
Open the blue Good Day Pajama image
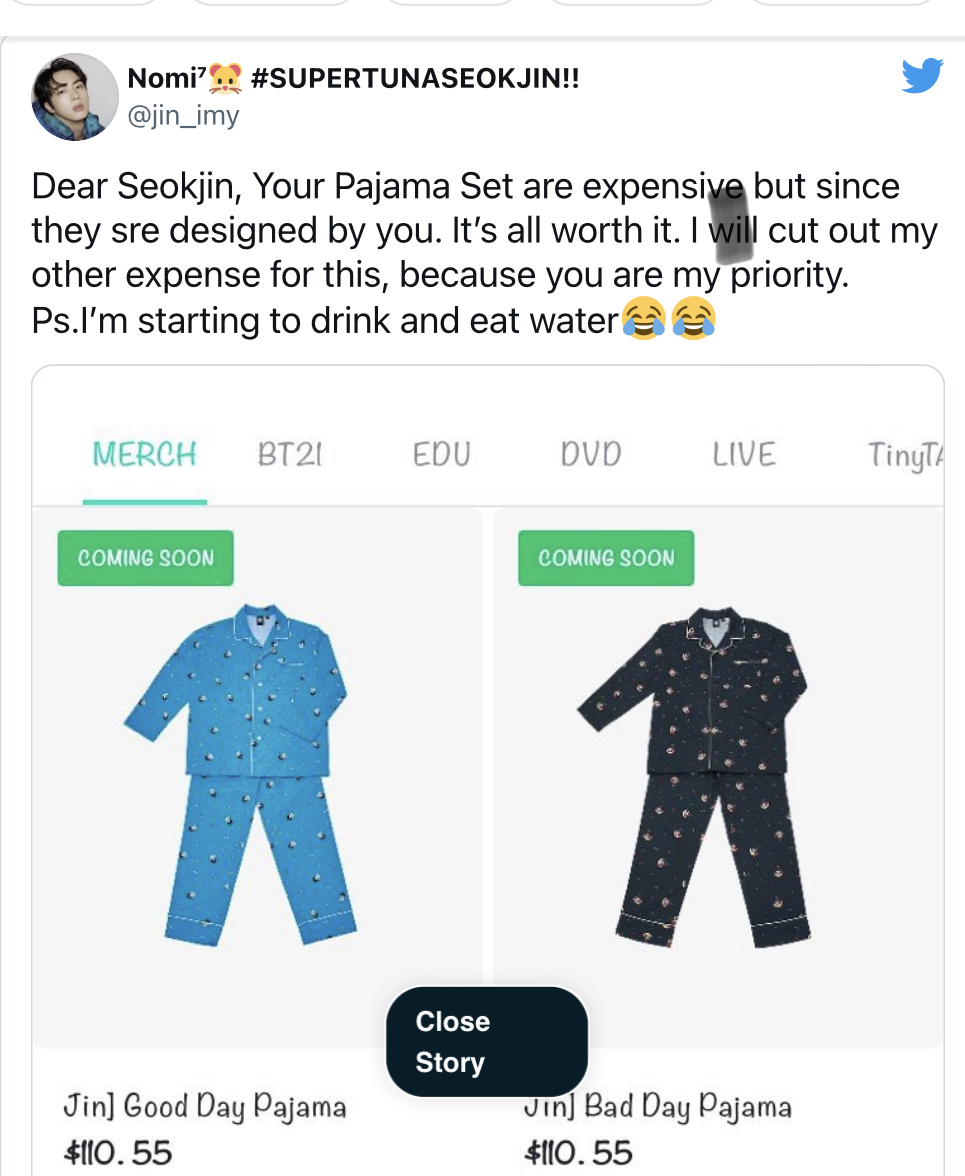(240, 775)
